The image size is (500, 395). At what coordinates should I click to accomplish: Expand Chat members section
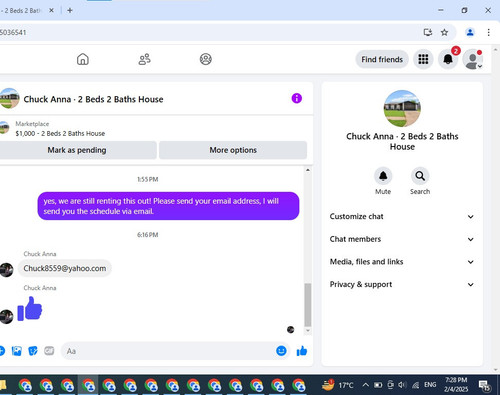pyautogui.click(x=402, y=239)
